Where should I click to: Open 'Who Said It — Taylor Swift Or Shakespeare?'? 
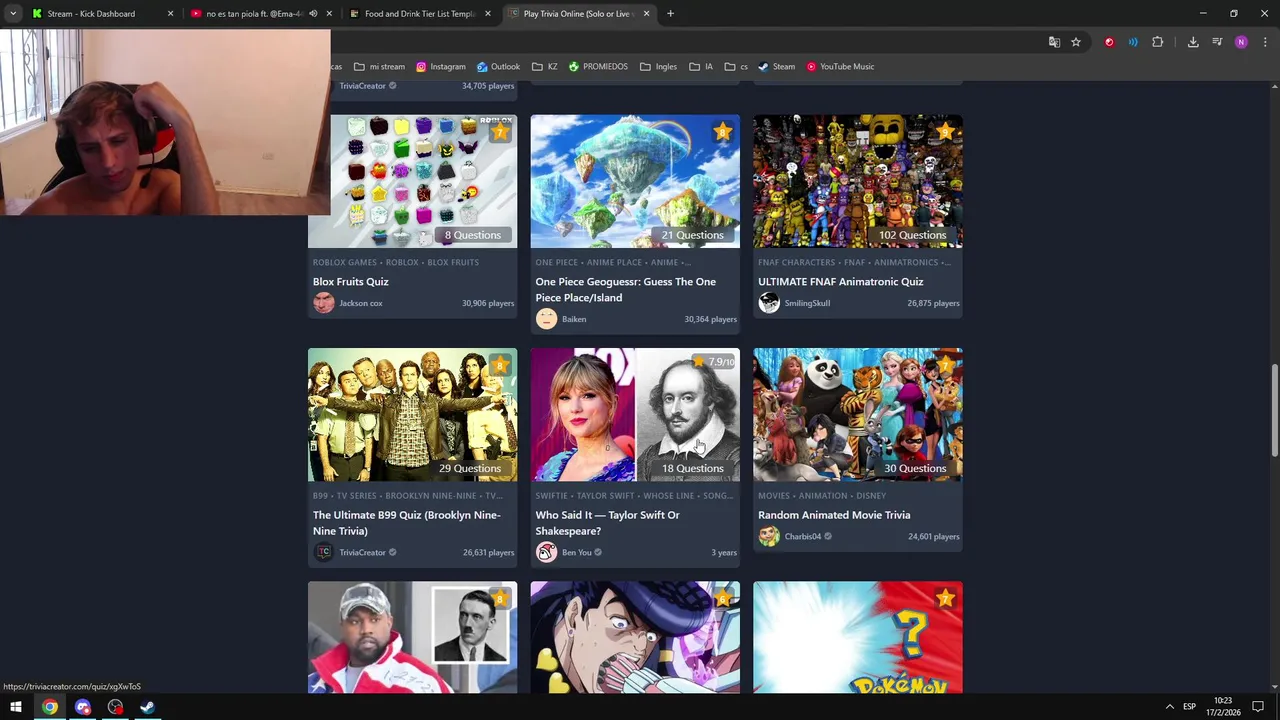607,523
